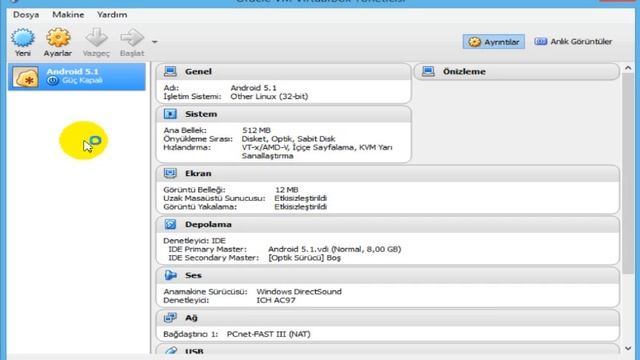640x360 pixels.
Task: Click the Depolama section disk icon
Action: pos(170,224)
